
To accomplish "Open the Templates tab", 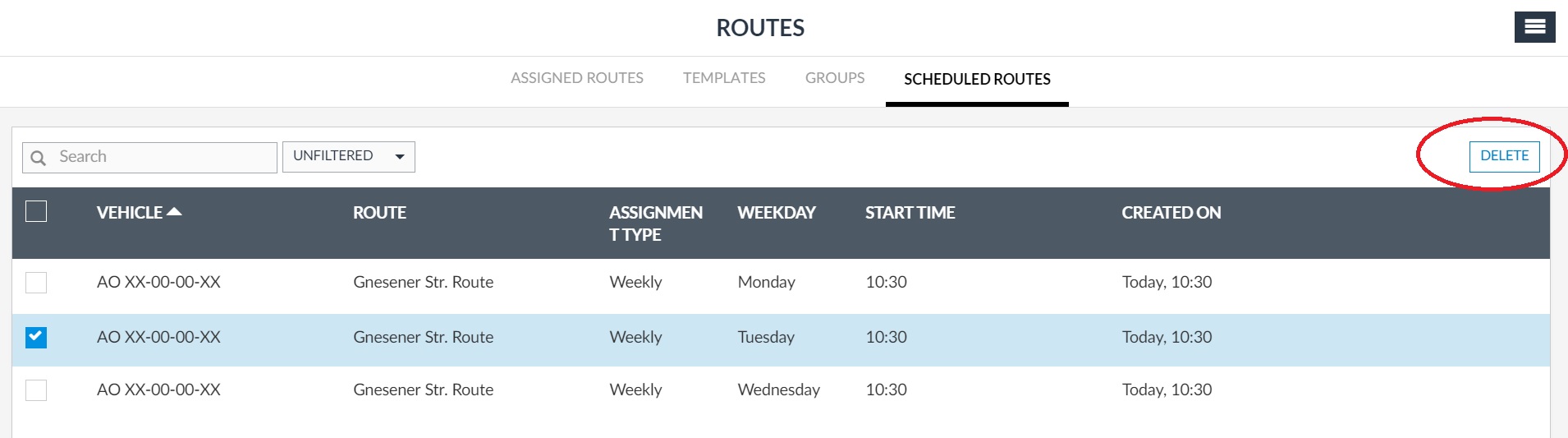I will [x=723, y=78].
